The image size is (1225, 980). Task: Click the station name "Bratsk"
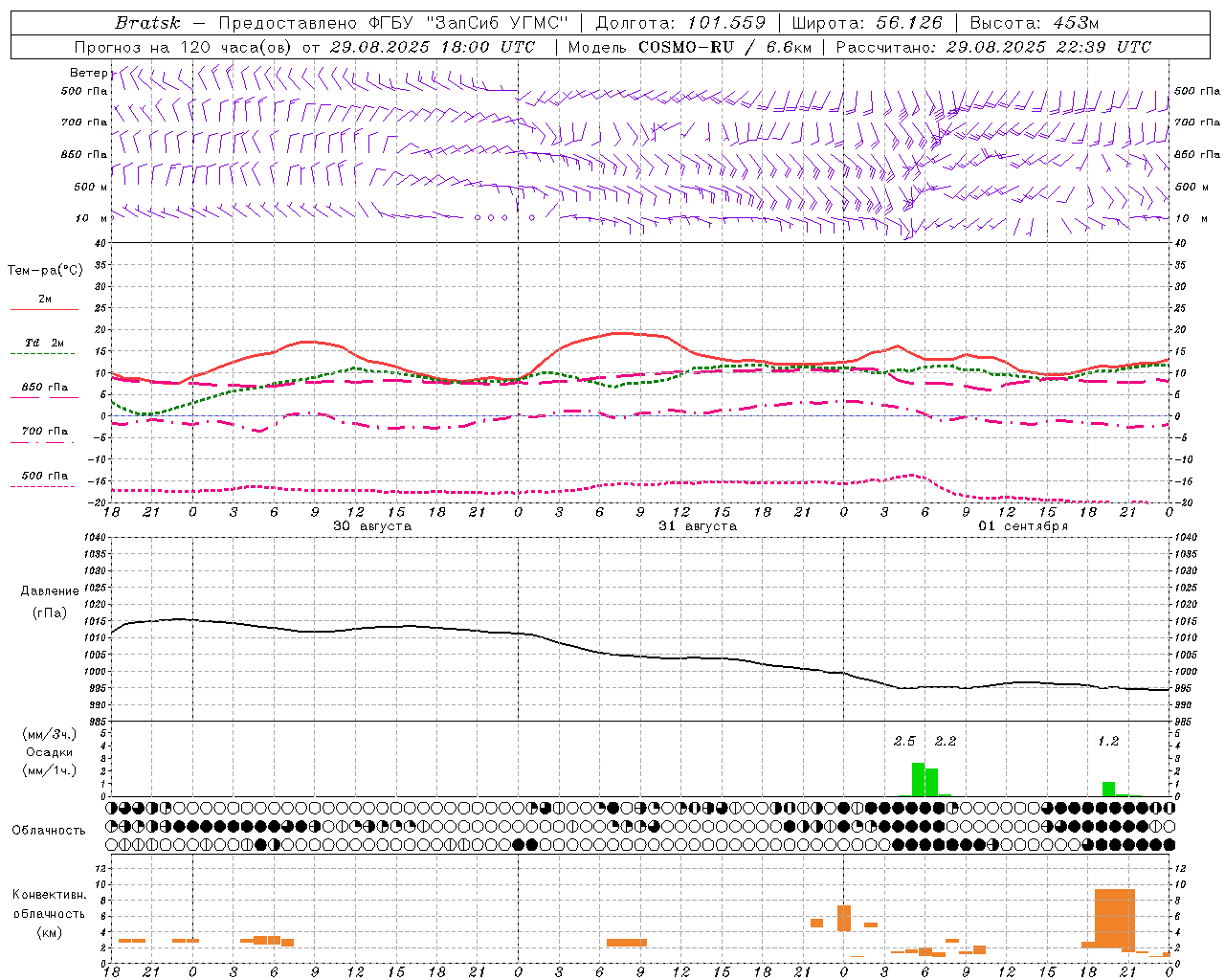(147, 23)
